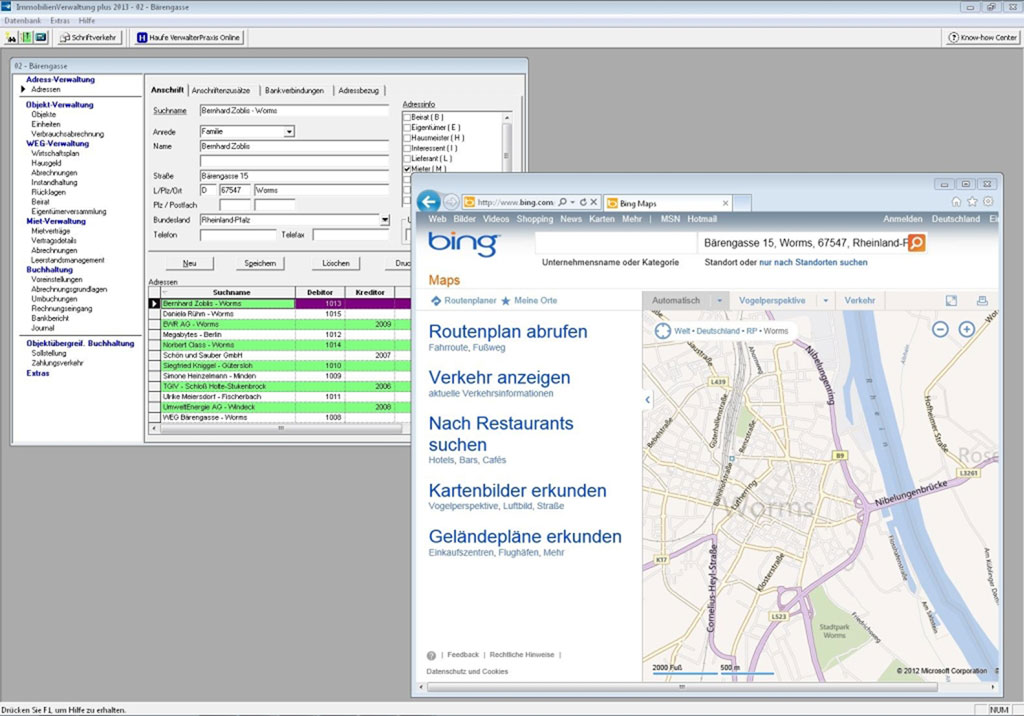Stop loading with the address bar X
1024x716 pixels.
coord(594,203)
